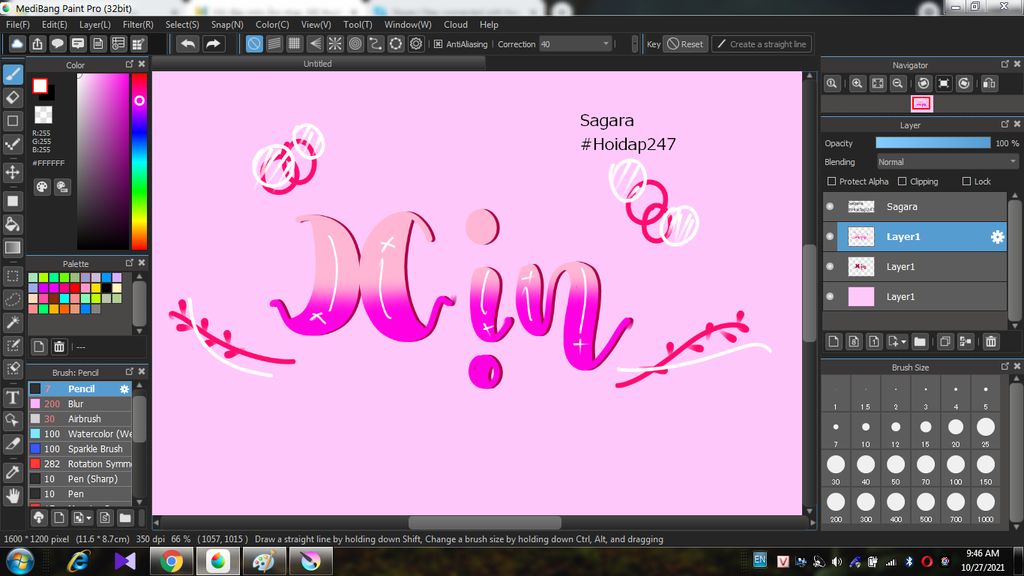
Task: Select the Gradient tool
Action: coord(12,248)
